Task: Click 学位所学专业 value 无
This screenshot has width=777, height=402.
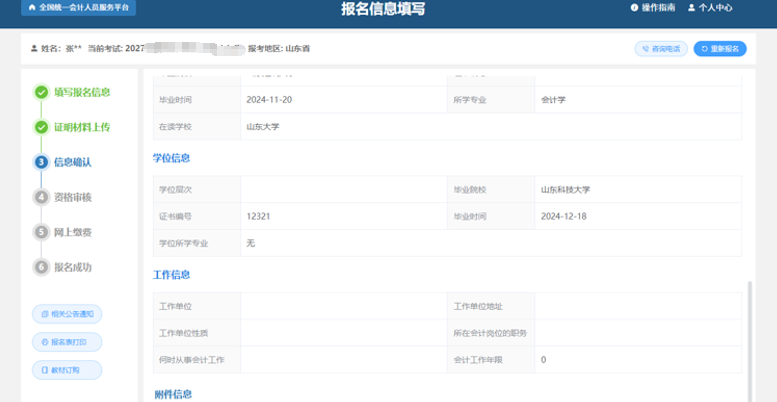Action: point(250,243)
